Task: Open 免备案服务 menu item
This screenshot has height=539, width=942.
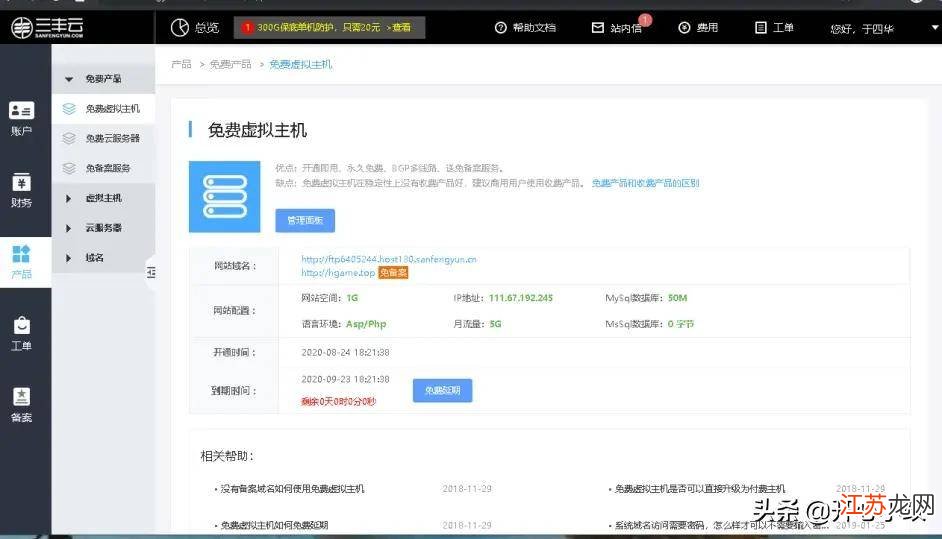Action: [x=103, y=168]
